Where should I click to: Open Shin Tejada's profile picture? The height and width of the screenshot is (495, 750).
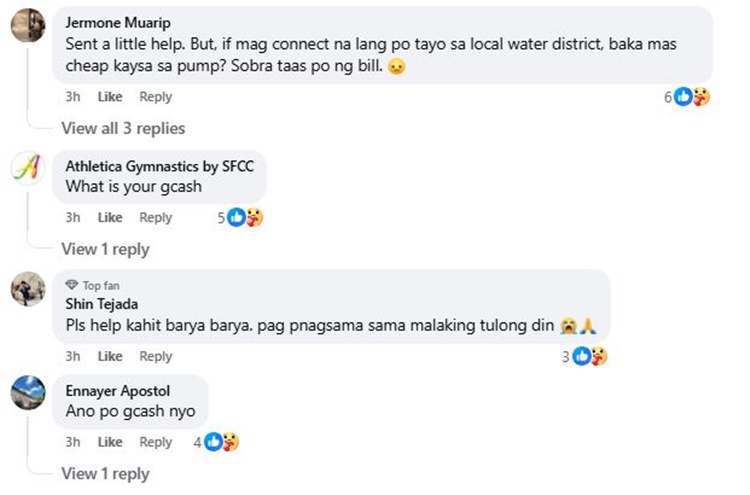point(27,290)
